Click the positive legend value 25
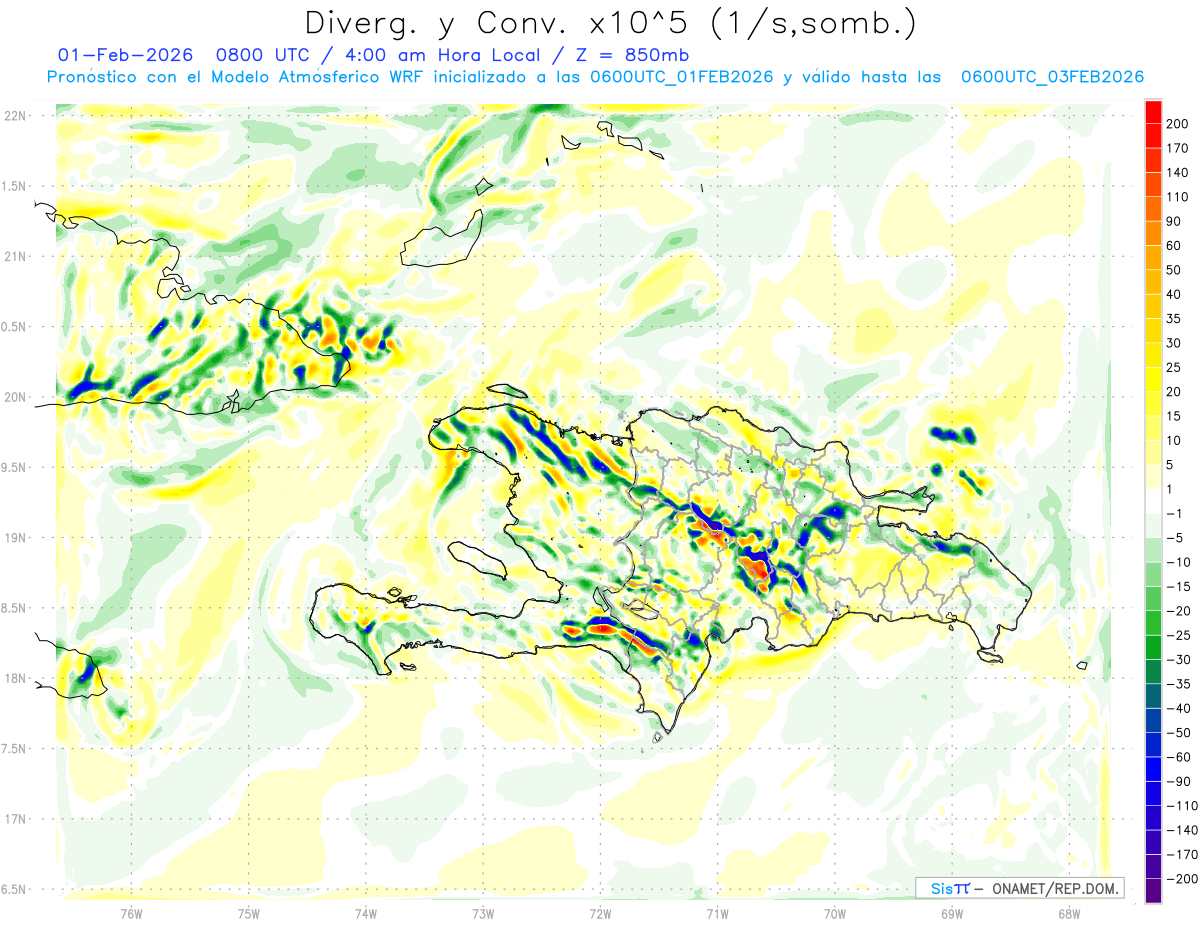The height and width of the screenshot is (927, 1200). click(x=1174, y=367)
